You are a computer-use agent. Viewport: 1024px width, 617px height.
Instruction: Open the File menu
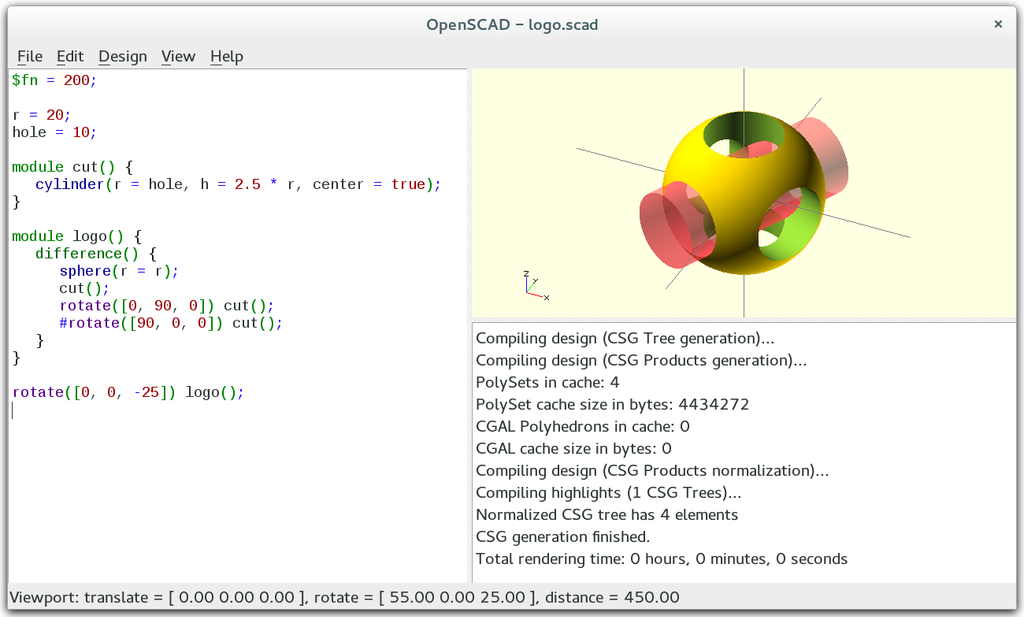(x=29, y=56)
